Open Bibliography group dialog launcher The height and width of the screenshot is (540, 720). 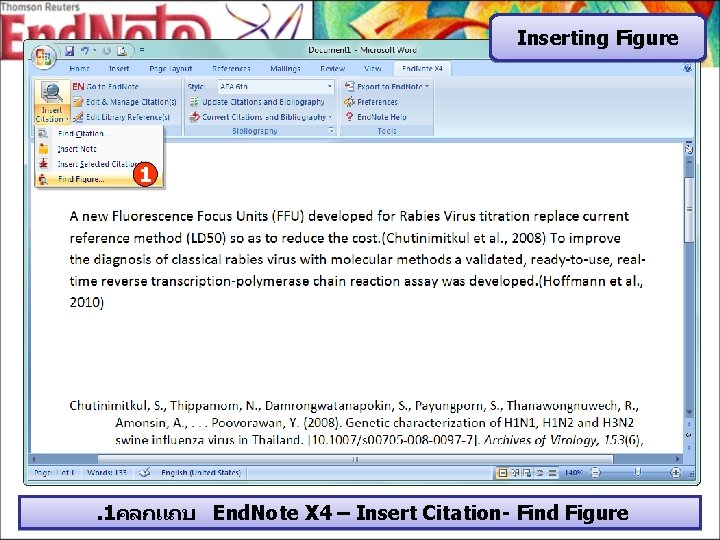click(331, 131)
